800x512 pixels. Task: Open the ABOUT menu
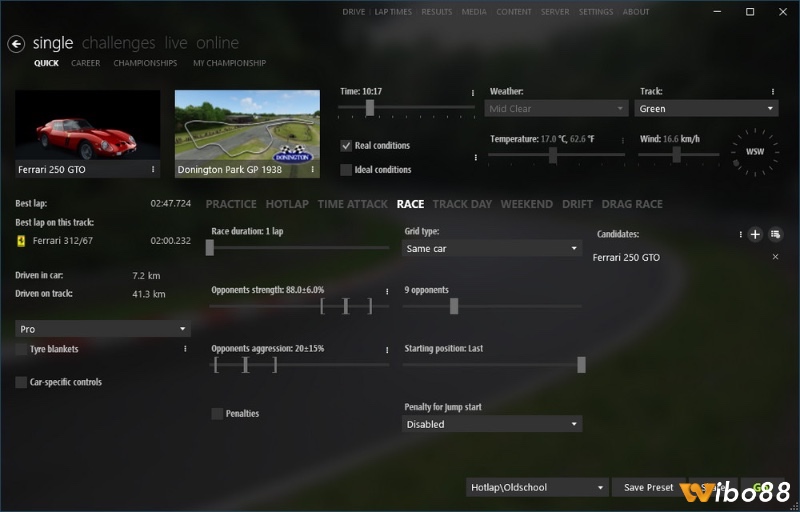pyautogui.click(x=636, y=12)
